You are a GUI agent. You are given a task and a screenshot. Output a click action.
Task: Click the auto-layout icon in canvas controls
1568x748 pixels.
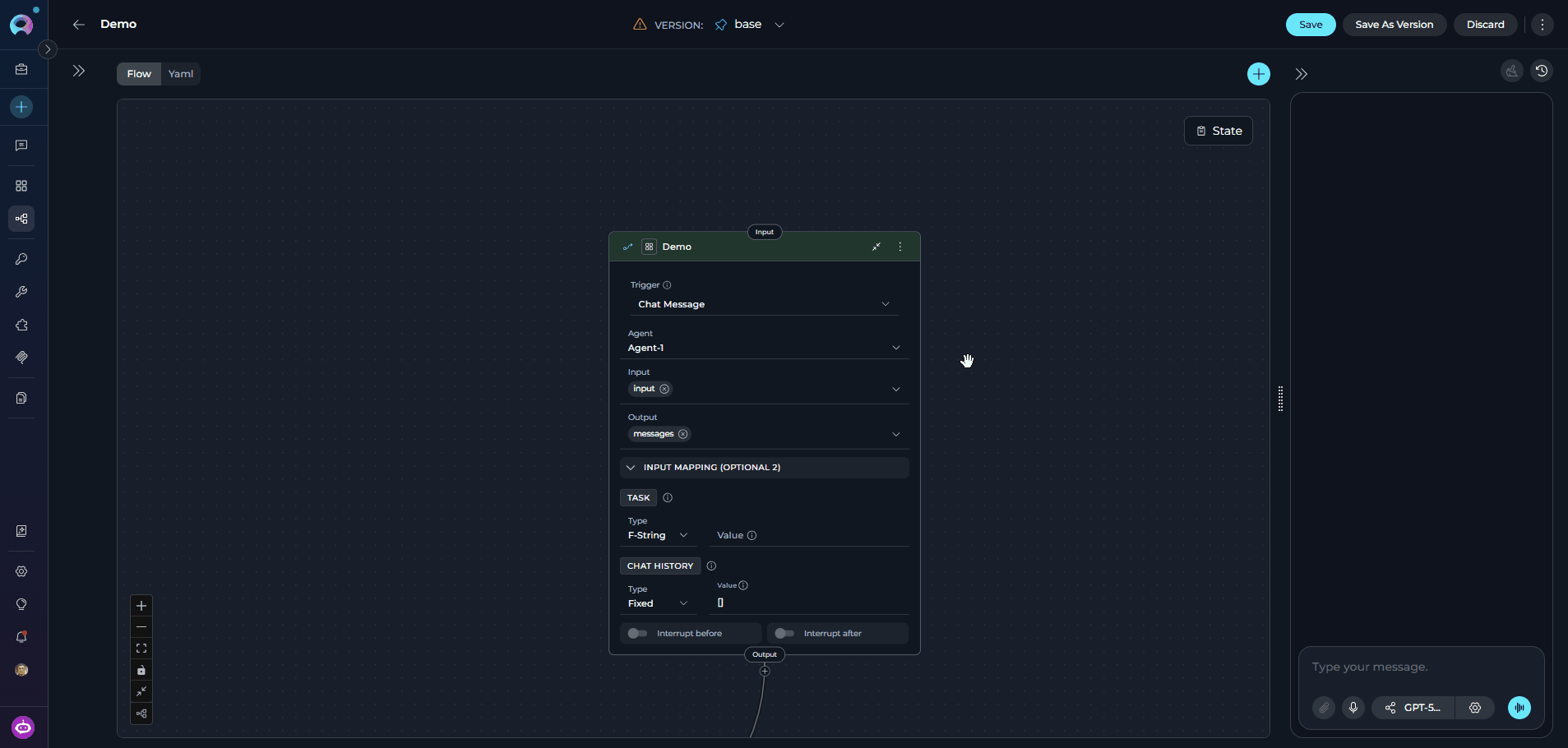(x=141, y=713)
